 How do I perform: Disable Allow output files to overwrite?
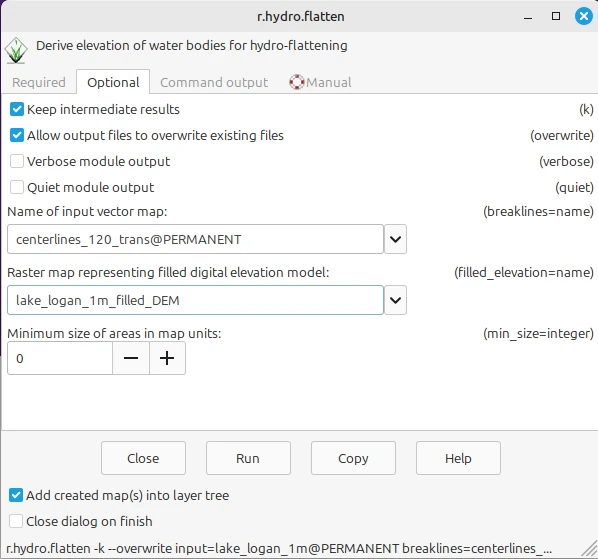click(17, 135)
